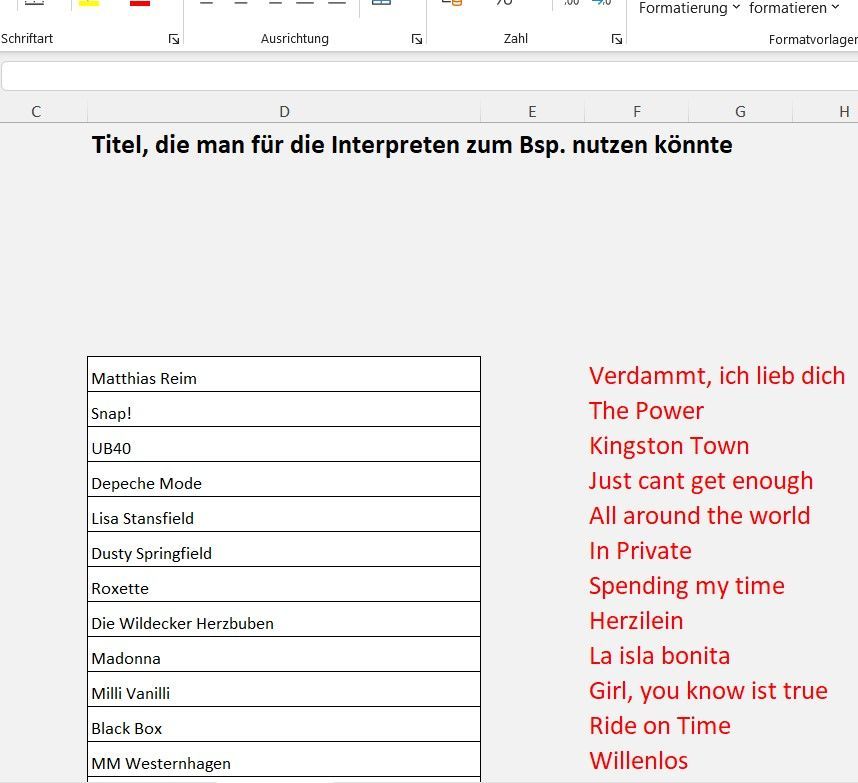Screen dimensions: 858x783
Task: Expand the Zahl group dialog launcher
Action: click(617, 39)
